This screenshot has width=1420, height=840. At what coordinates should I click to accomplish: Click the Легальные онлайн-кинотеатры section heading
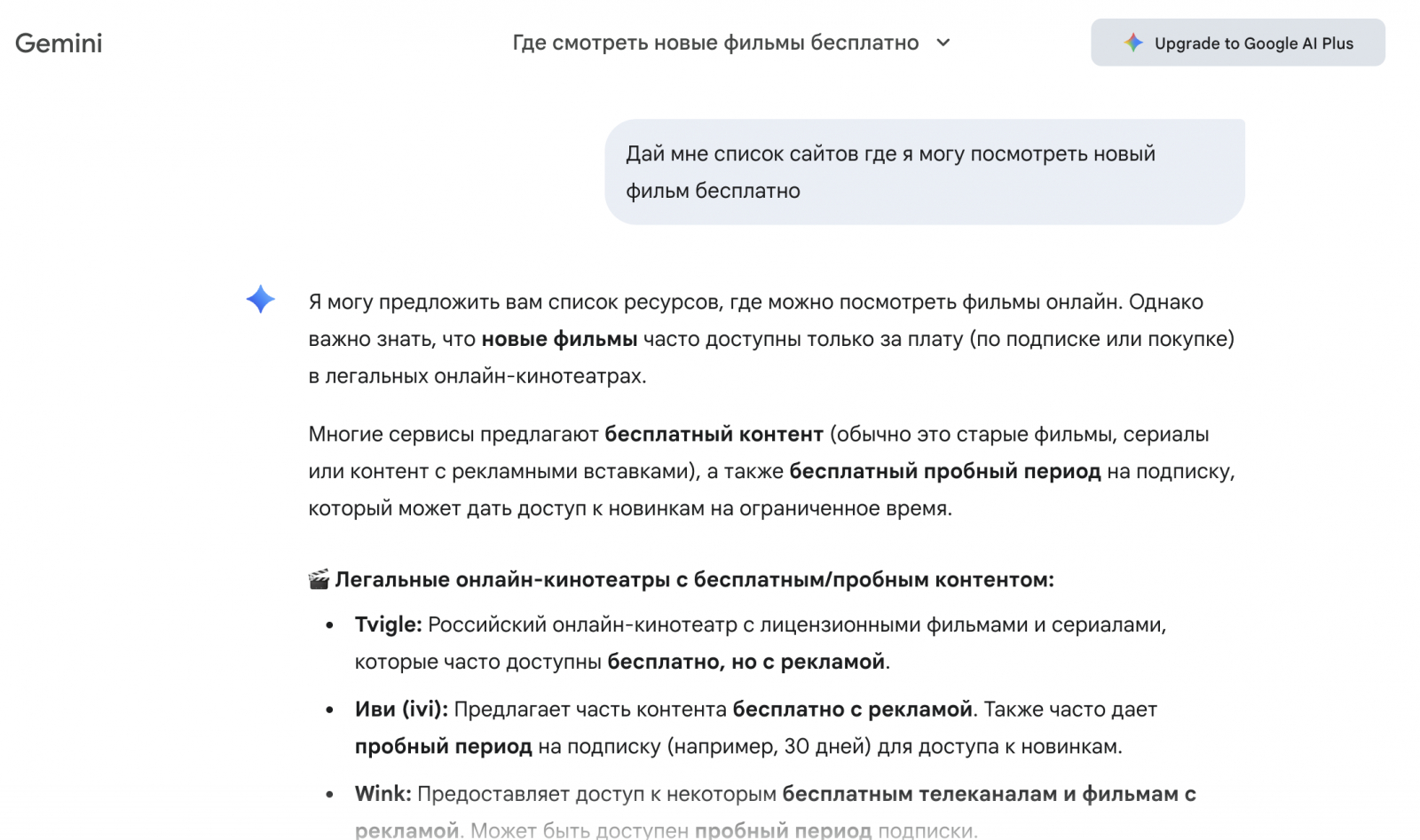pyautogui.click(x=694, y=580)
